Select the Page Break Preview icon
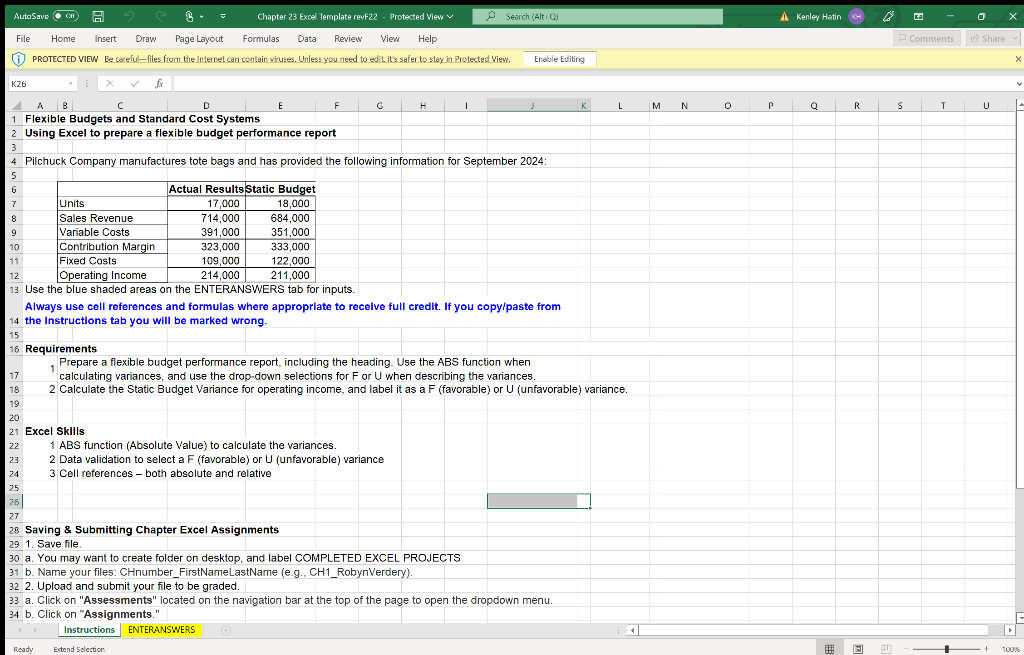Screen dimensions: 1024x655 click(x=886, y=648)
